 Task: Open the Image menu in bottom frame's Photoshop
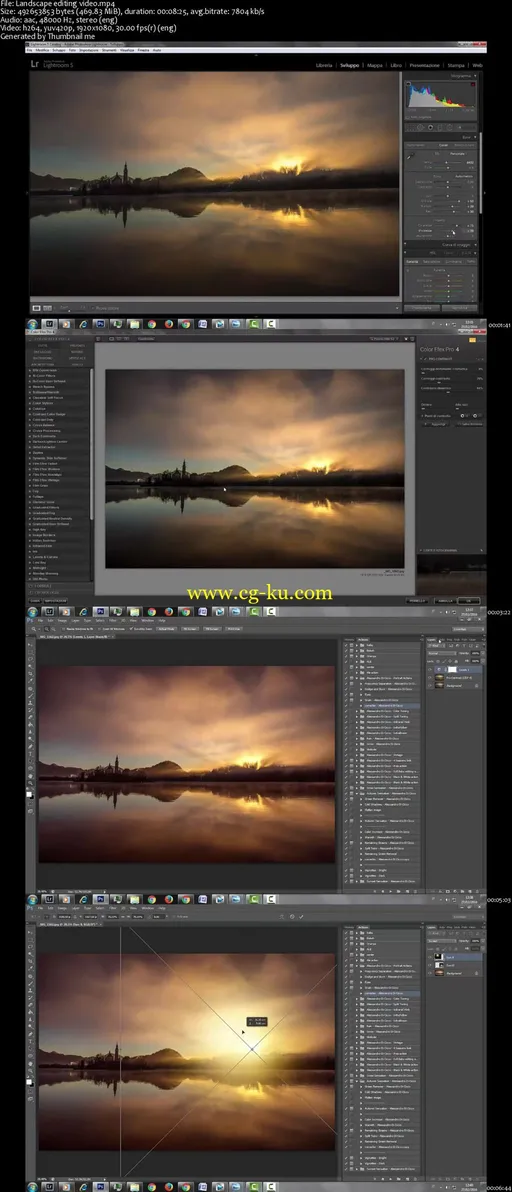tap(62, 908)
